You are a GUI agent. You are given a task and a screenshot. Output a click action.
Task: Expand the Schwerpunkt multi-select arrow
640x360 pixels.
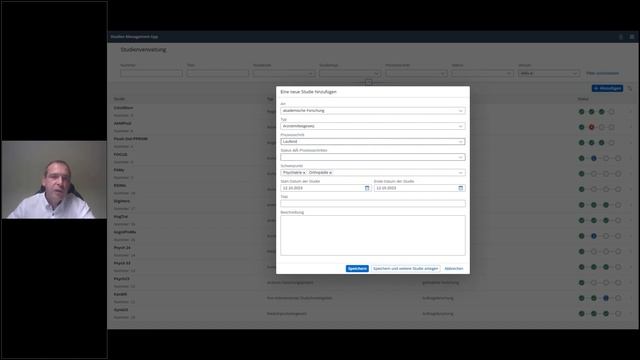point(460,173)
